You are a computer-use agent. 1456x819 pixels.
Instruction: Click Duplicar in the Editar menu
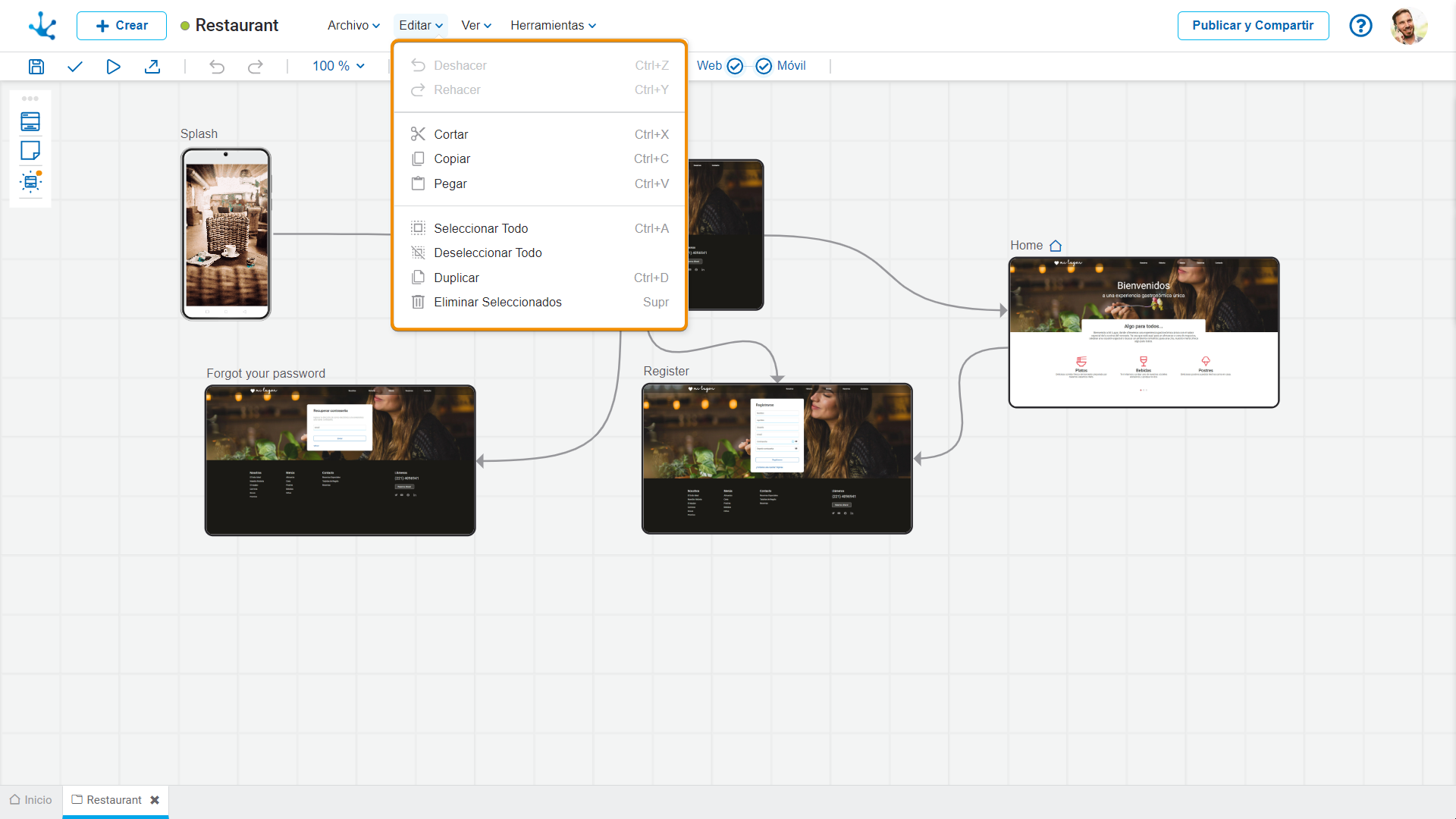(457, 278)
